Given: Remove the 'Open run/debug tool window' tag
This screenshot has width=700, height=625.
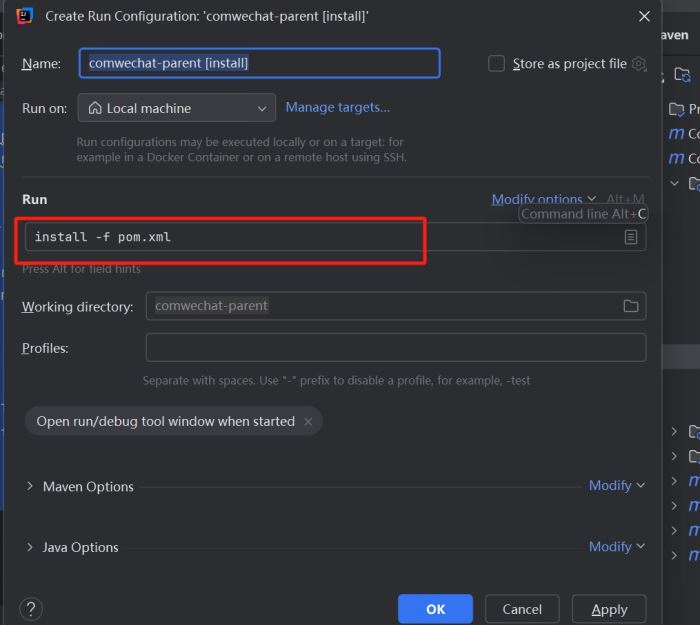Looking at the screenshot, I should click(308, 422).
